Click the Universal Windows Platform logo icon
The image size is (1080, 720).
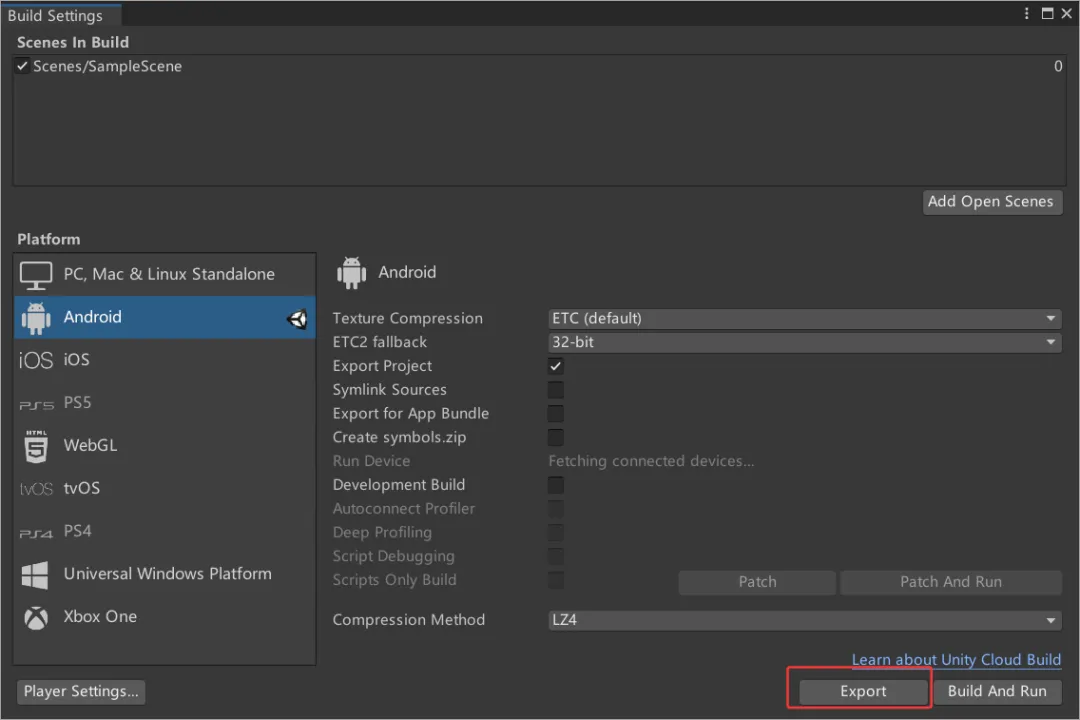coord(36,575)
